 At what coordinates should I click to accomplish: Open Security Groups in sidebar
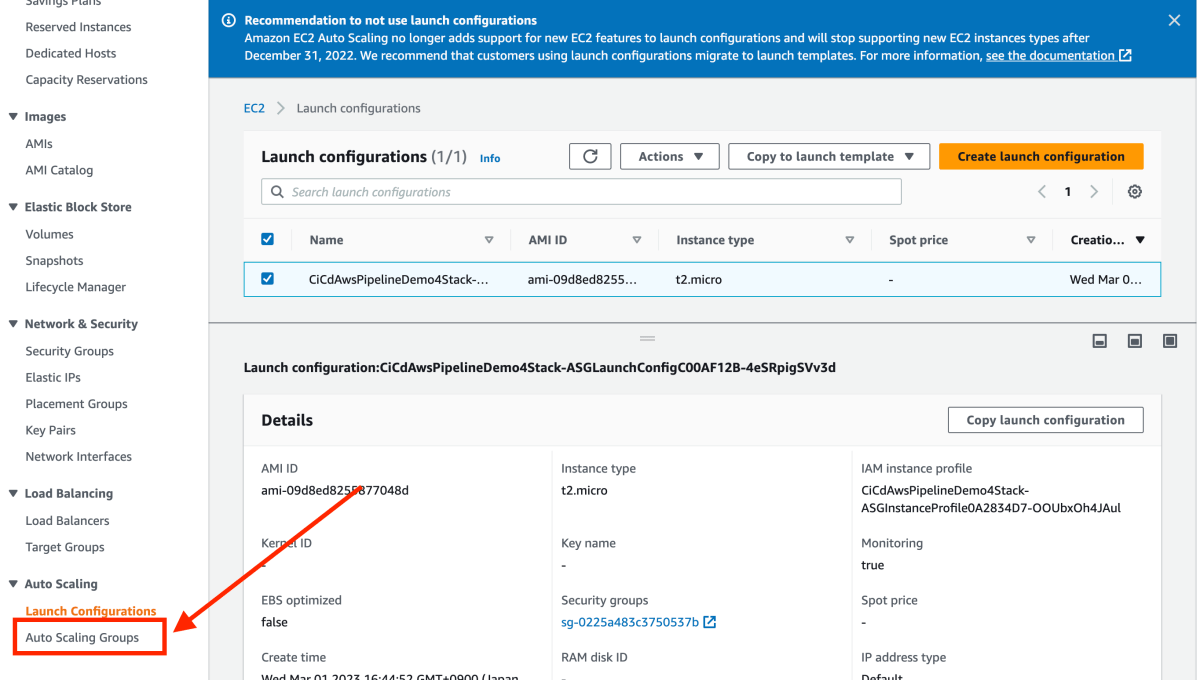tap(69, 351)
